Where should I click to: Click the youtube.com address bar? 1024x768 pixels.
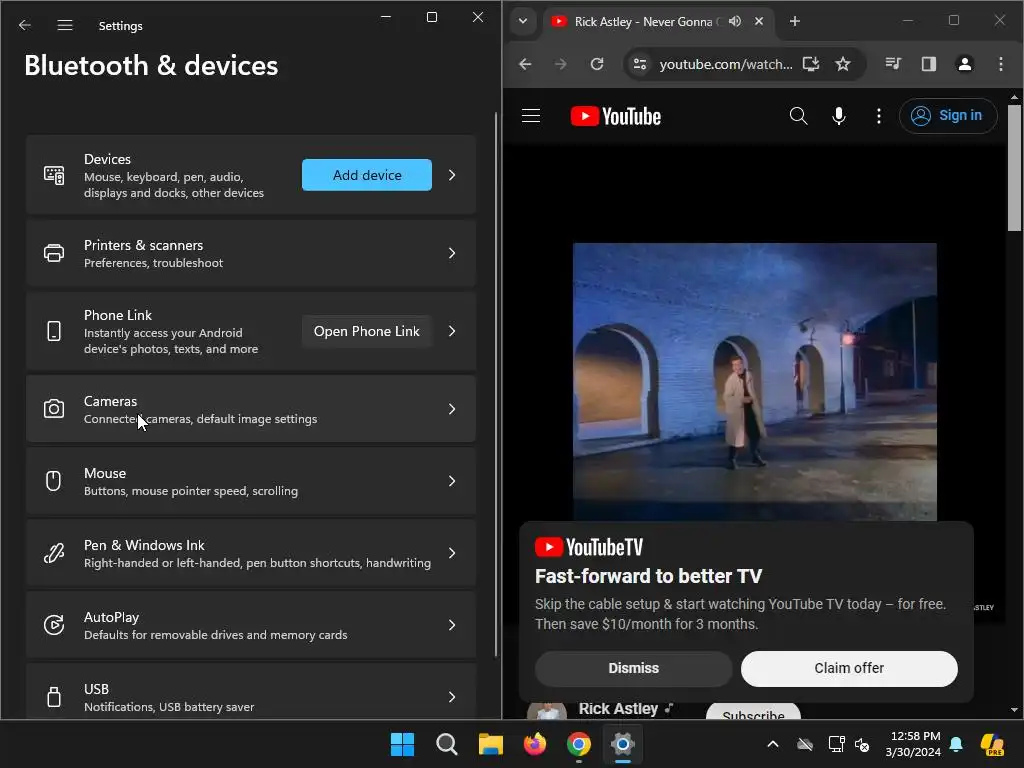coord(726,64)
